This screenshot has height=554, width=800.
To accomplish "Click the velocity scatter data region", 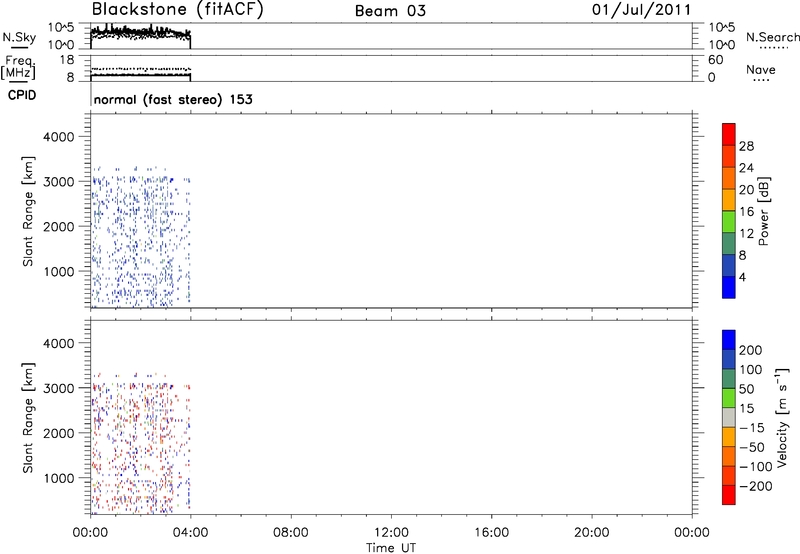I will 140,443.
